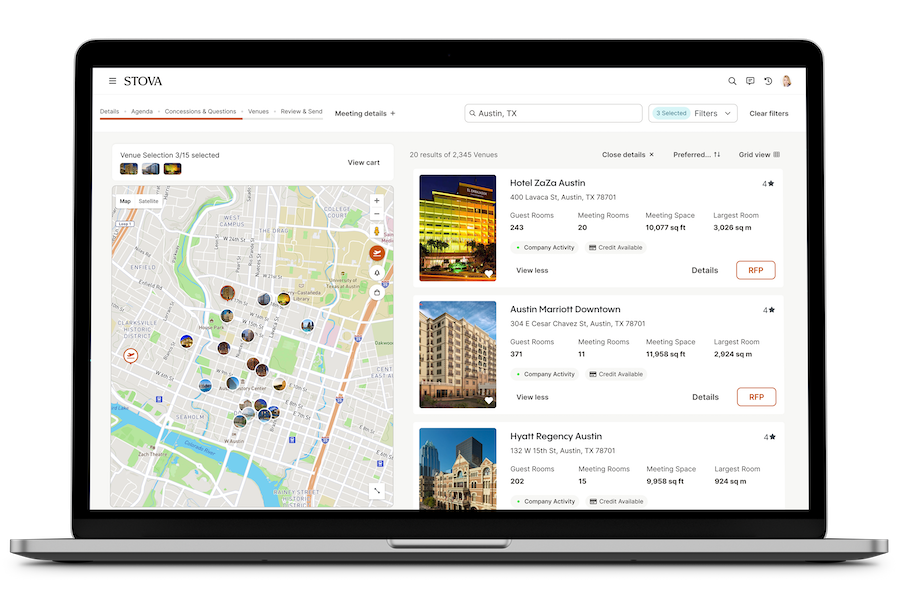Viewport: 900px width, 597px height.
Task: Click address 304 E Cesar Chavez St
Action: [577, 324]
